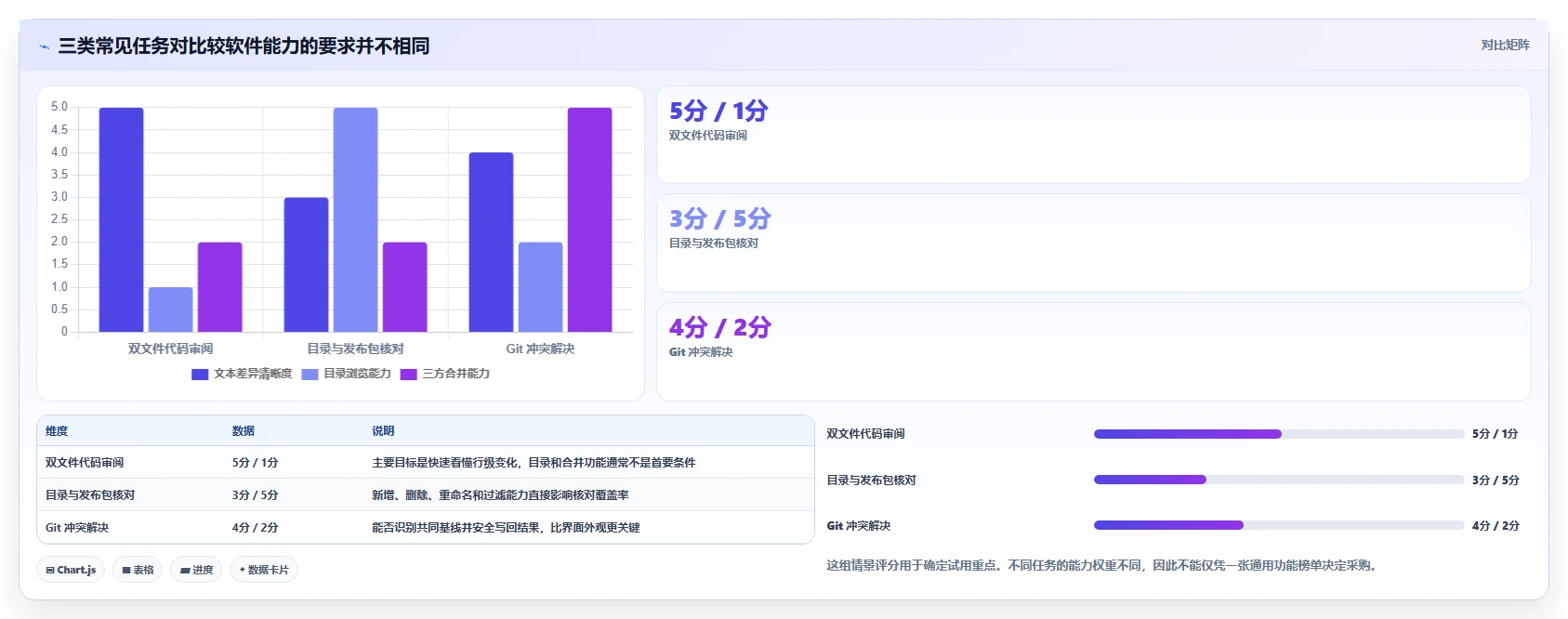Click the small icon before the header title
The width and height of the screenshot is (1568, 619).
coord(44,46)
